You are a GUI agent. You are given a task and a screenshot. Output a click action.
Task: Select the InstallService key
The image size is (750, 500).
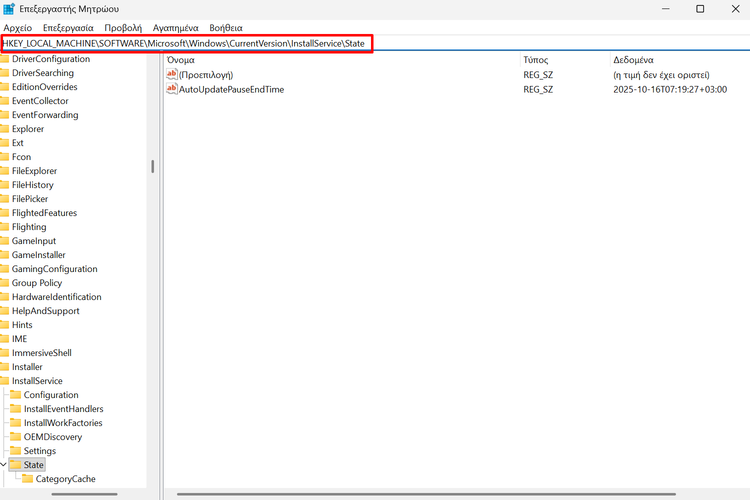(37, 381)
